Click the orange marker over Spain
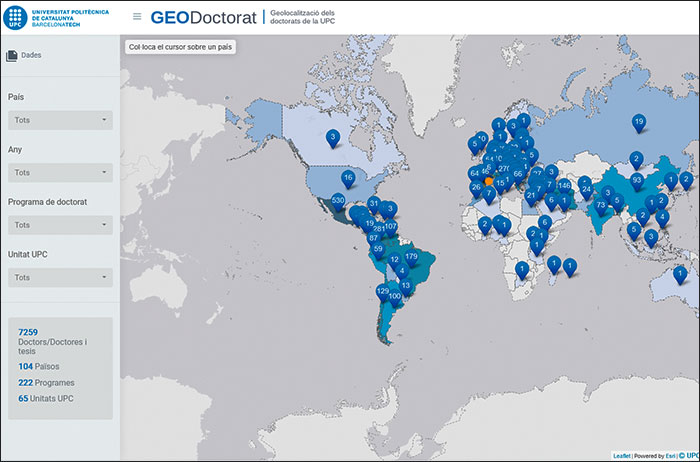Image resolution: width=700 pixels, height=462 pixels. coord(489,182)
